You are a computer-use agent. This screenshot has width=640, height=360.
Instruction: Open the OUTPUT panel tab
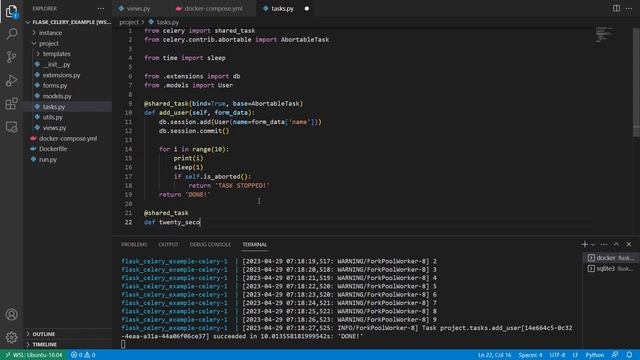point(168,244)
